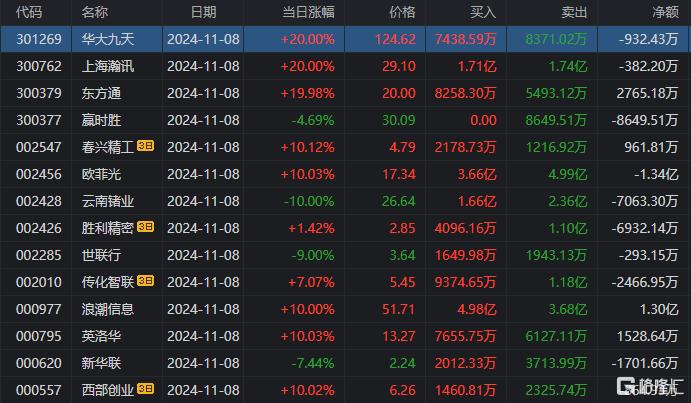Sort by the 卖出 column header

click(x=574, y=12)
